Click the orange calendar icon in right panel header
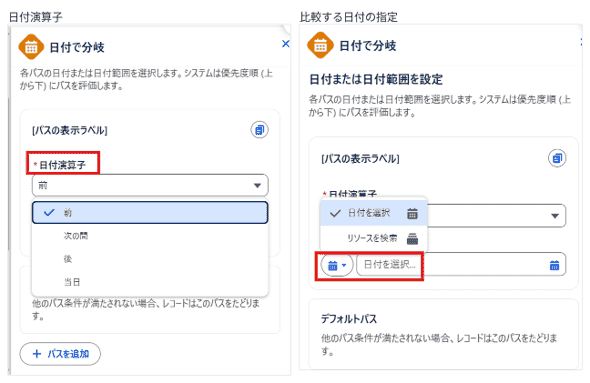The image size is (590, 383). point(320,46)
